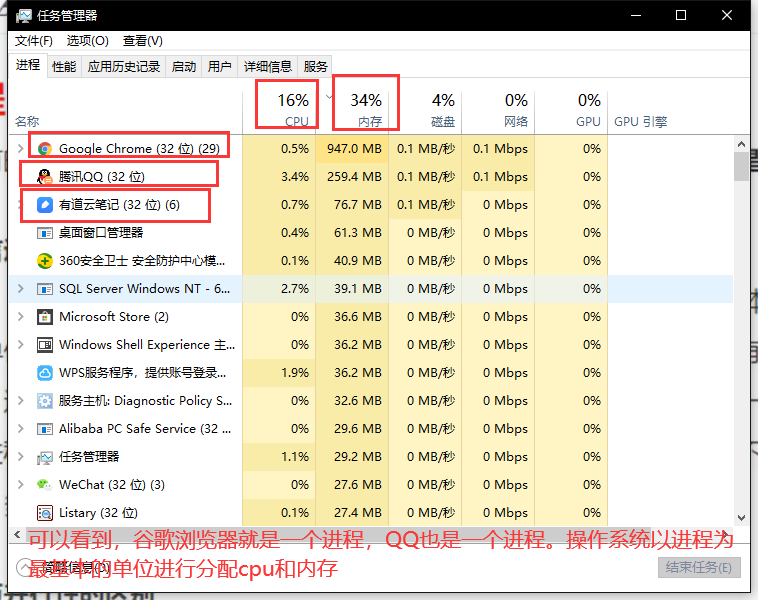Click the vertical scrollbar up arrow
Viewport: 758px width, 600px height.
[x=741, y=144]
